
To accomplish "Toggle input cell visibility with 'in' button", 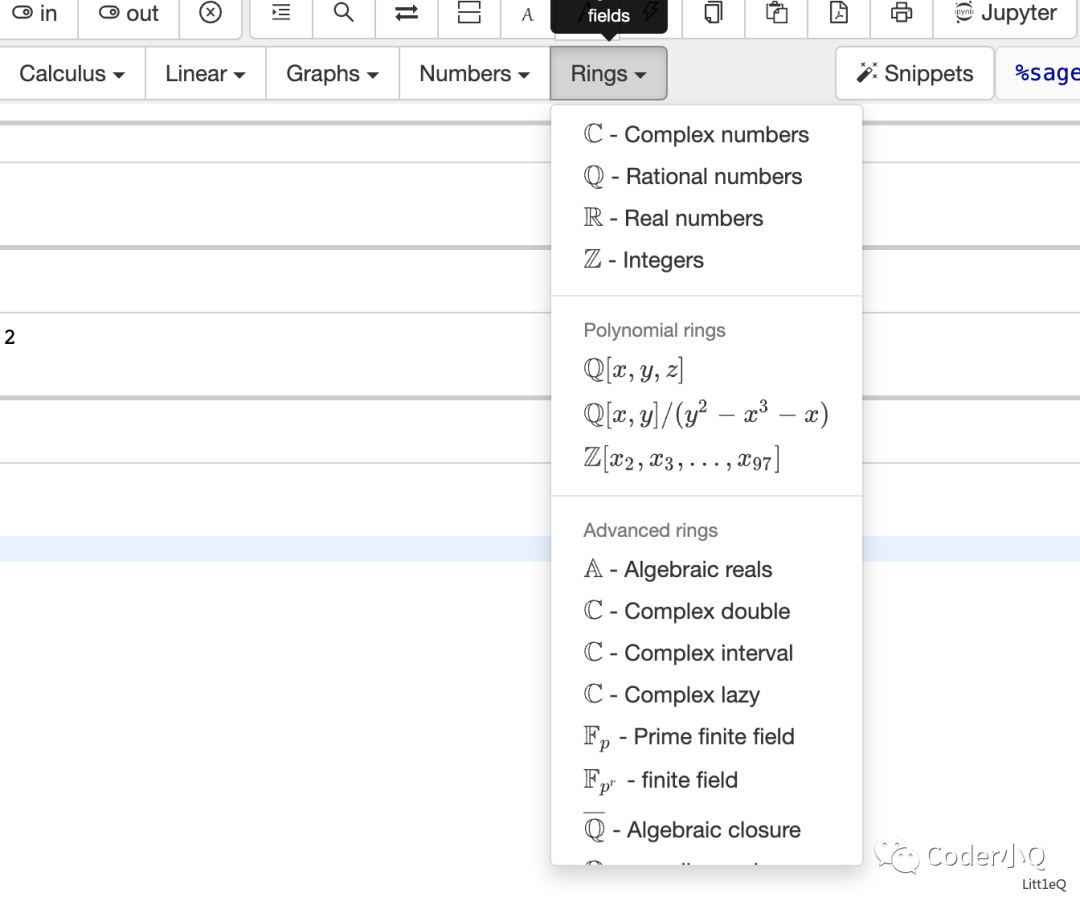I will [x=36, y=14].
